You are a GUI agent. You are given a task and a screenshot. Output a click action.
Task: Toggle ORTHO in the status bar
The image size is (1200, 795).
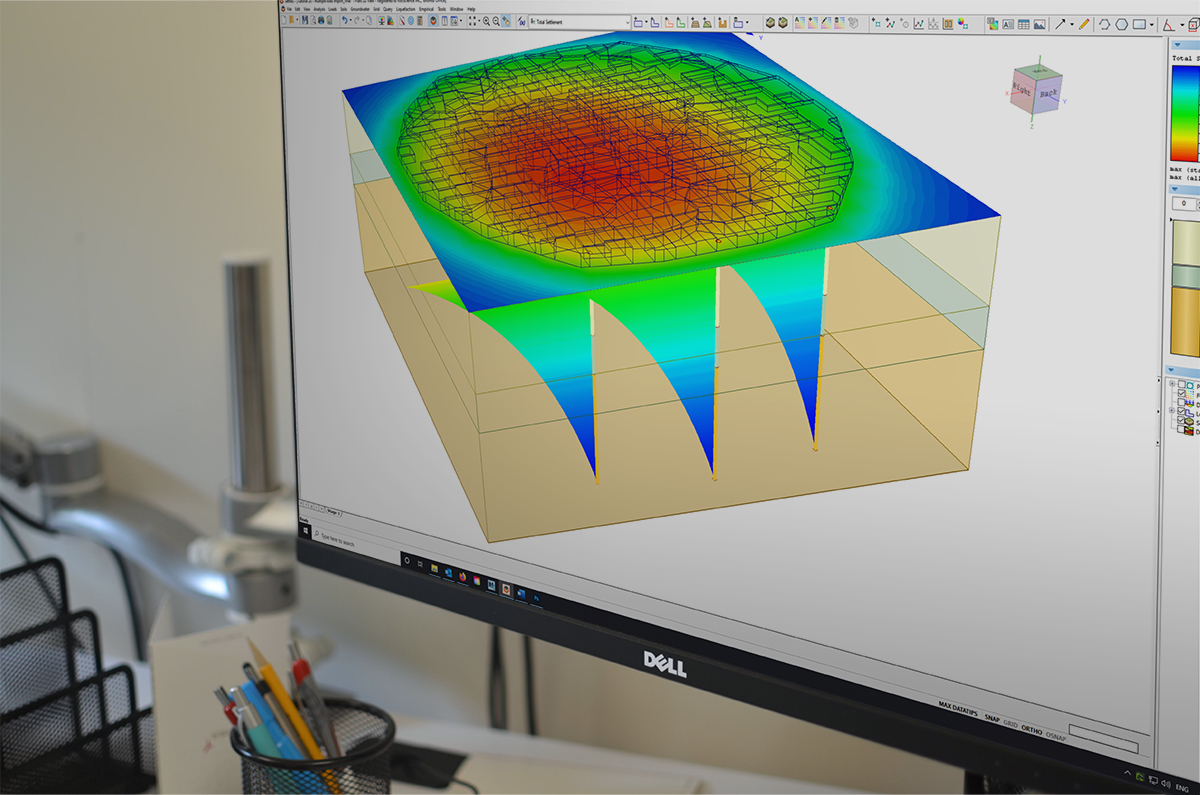click(x=1031, y=732)
